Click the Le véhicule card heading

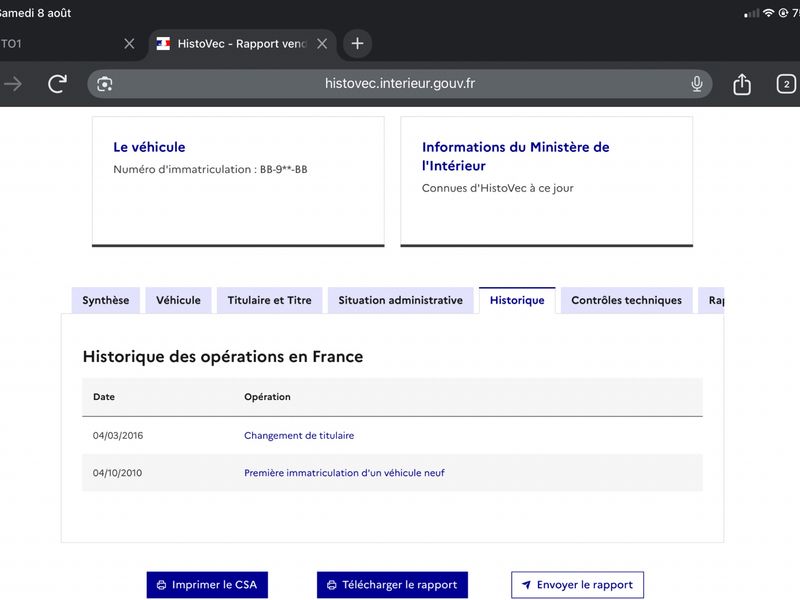coord(149,147)
